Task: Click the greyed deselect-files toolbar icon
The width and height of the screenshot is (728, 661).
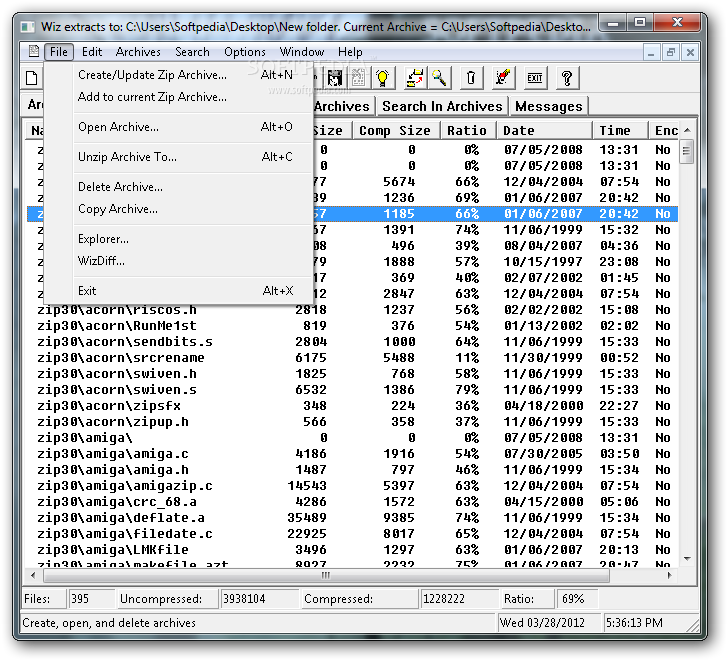Action: [358, 78]
